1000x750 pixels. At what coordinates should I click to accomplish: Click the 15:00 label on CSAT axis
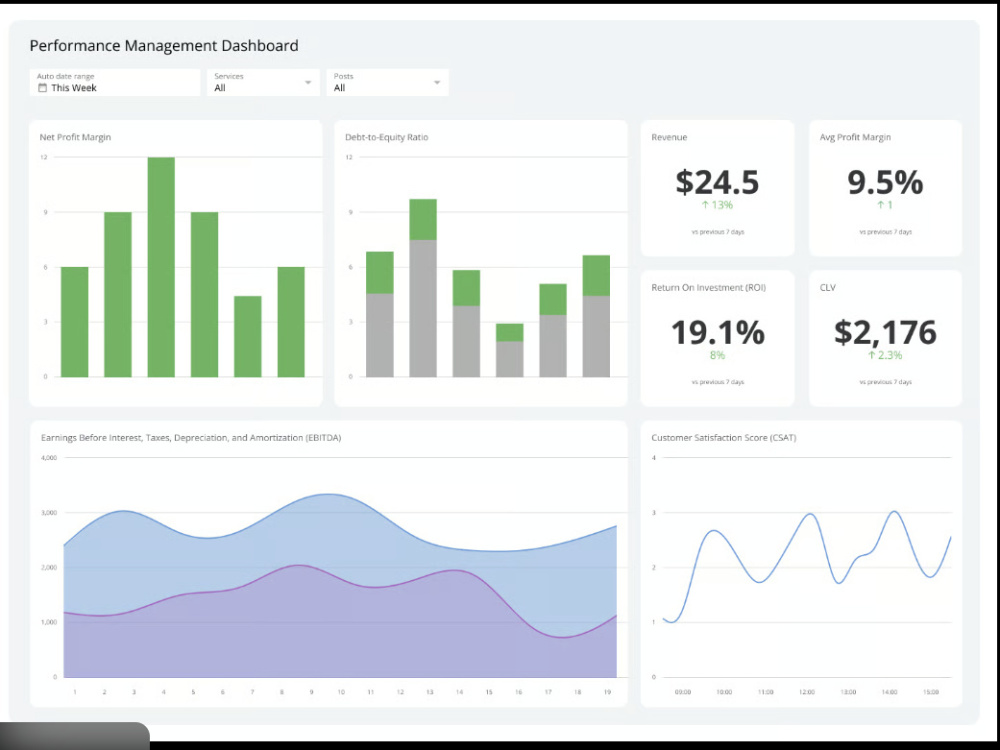[930, 692]
